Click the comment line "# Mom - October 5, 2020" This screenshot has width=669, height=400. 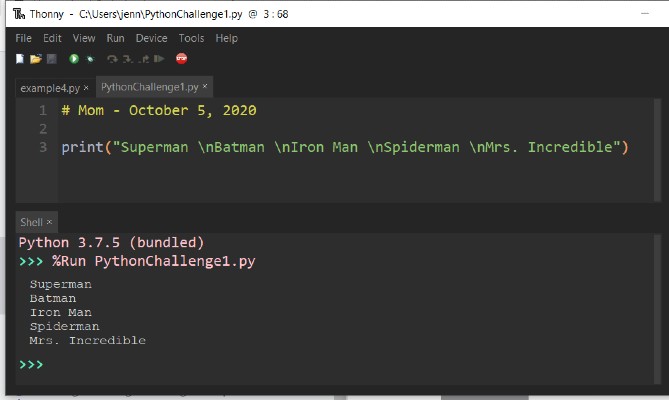pyautogui.click(x=159, y=110)
